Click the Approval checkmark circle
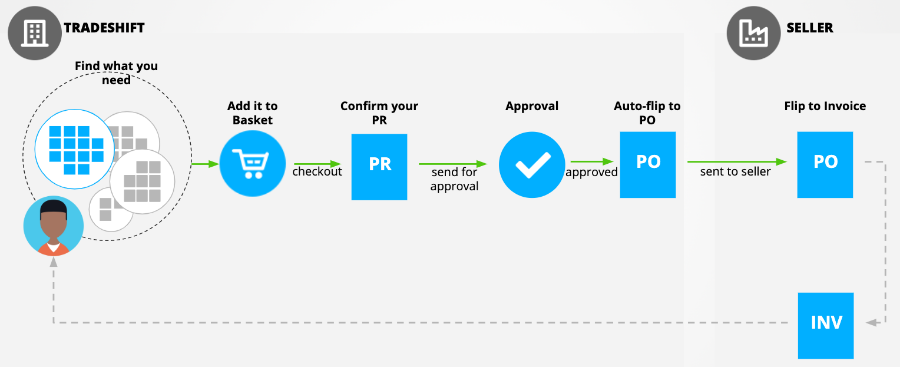Image resolution: width=900 pixels, height=367 pixels. pos(532,164)
